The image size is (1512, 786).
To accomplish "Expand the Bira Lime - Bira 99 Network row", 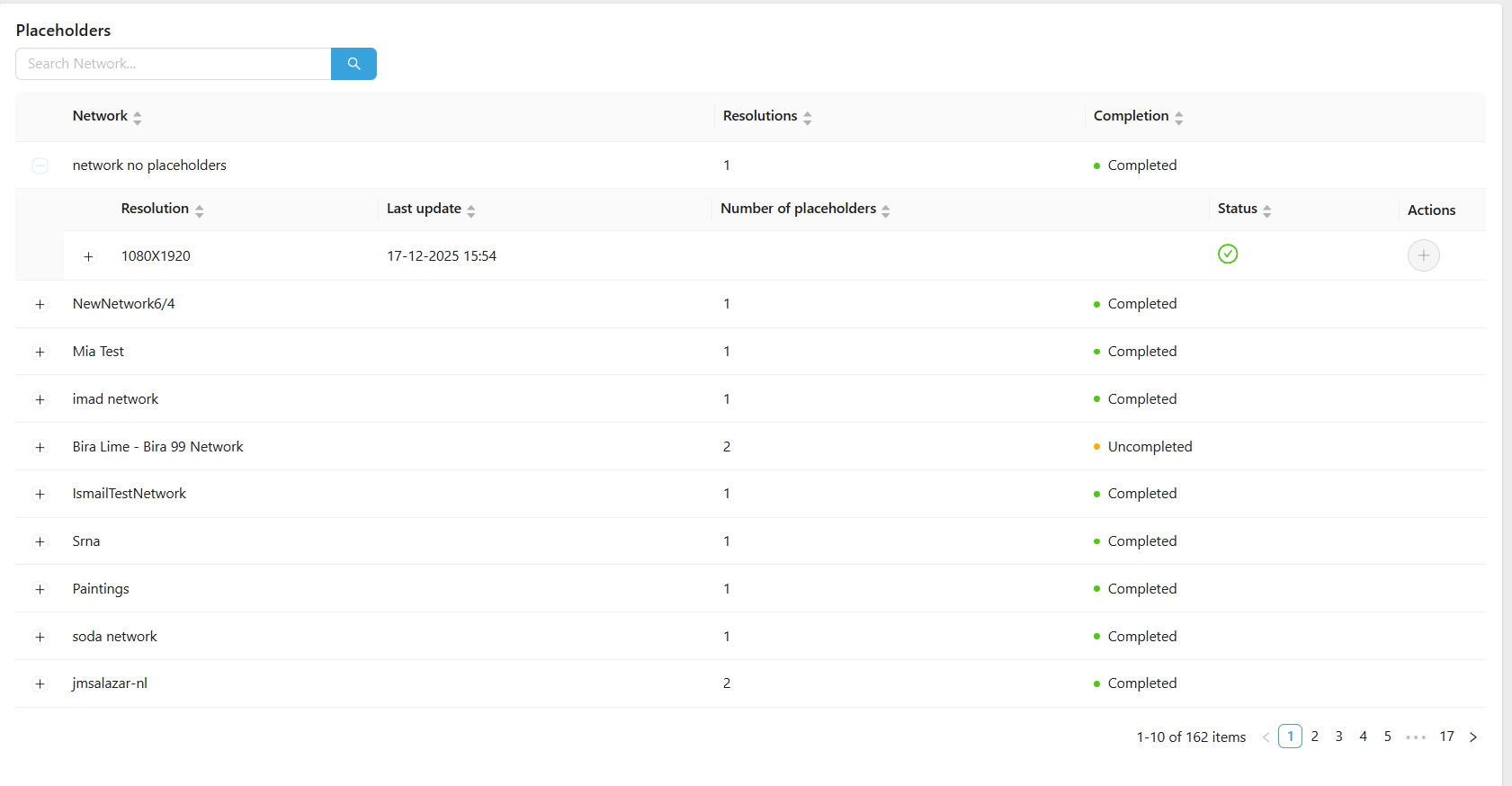I will tap(40, 447).
